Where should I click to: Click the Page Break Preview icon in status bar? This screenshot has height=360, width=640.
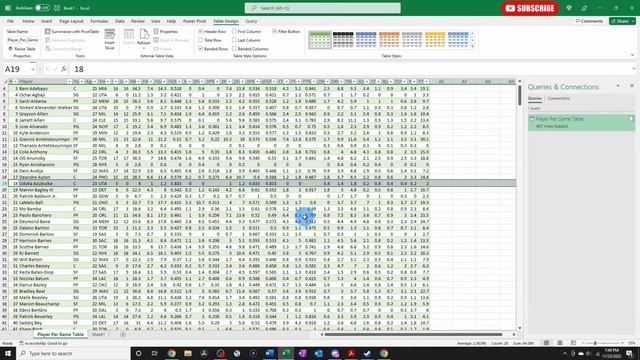click(573, 343)
